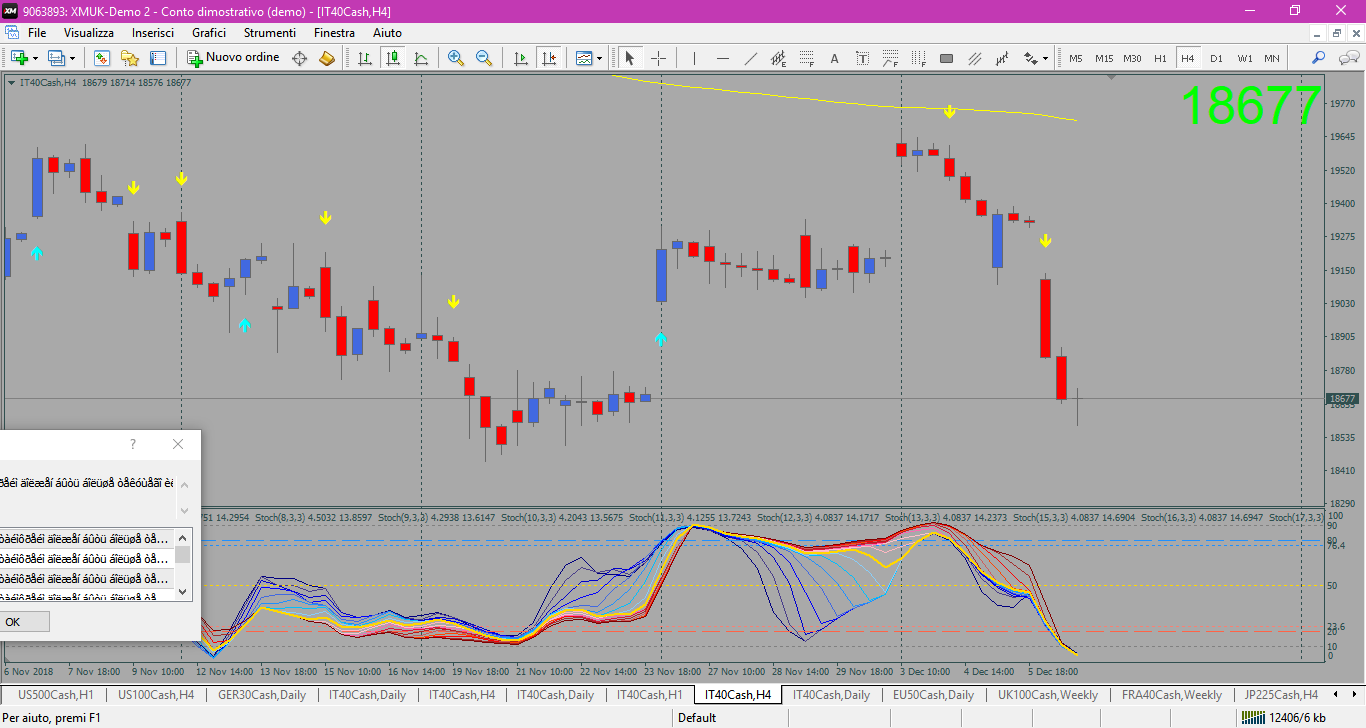Viewport: 1366px width, 728px height.
Task: Toggle the Navigator window star-folder icon
Action: 130,58
